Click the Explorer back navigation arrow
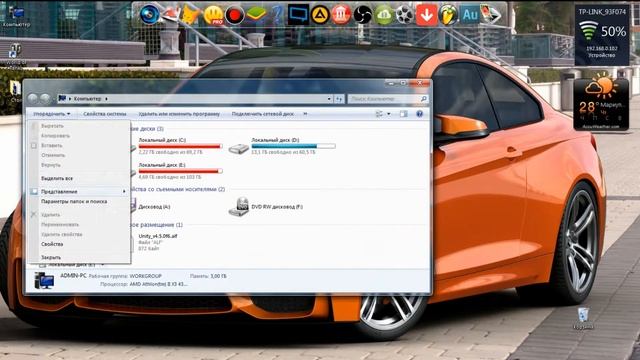Viewport: 640px width, 360px height. pos(33,98)
